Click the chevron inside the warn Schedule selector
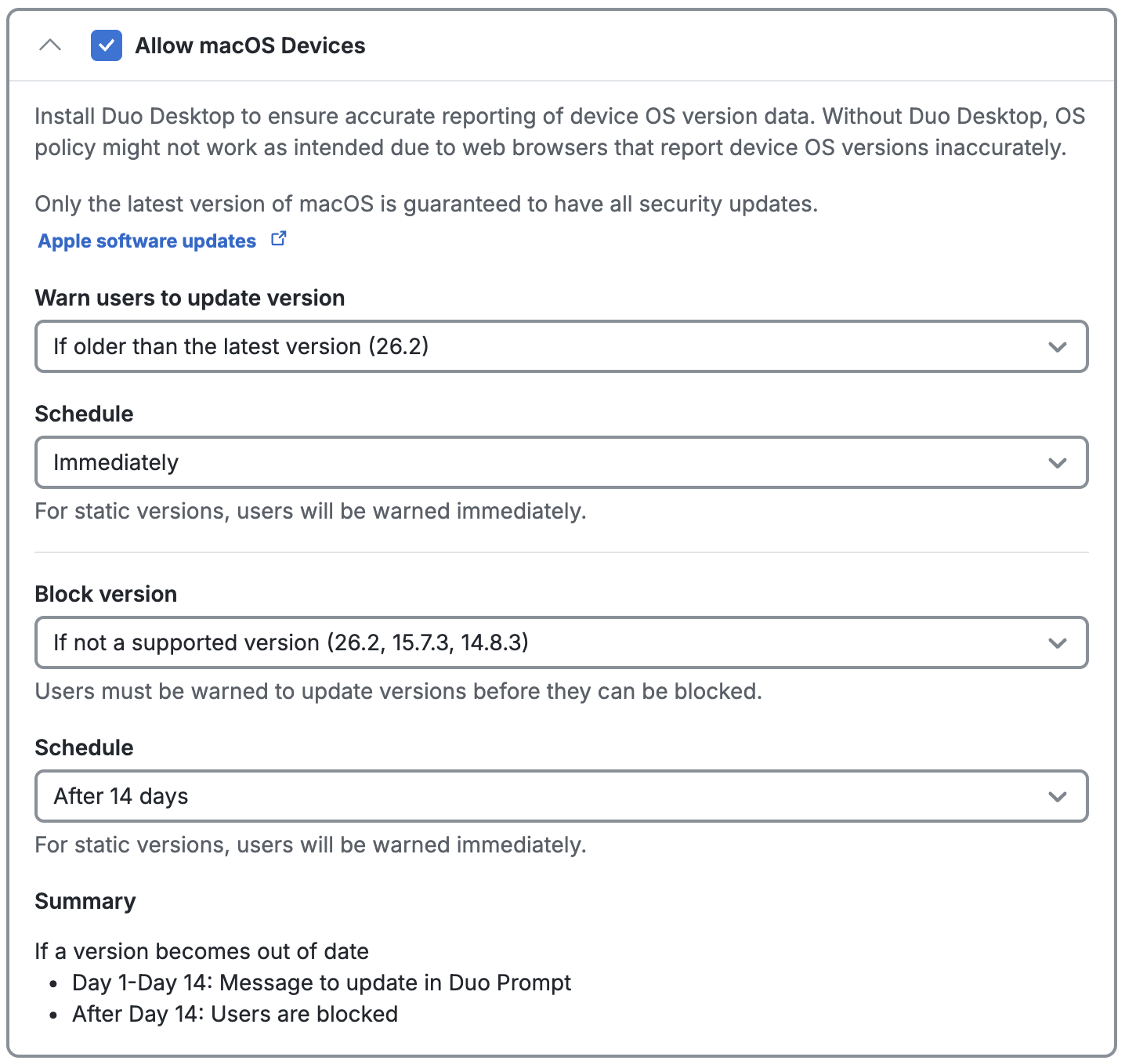 click(x=1058, y=462)
